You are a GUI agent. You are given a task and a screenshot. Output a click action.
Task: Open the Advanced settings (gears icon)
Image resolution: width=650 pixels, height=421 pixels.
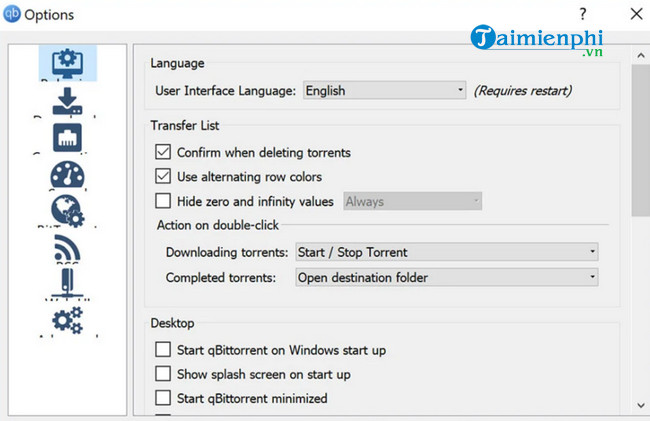point(68,320)
